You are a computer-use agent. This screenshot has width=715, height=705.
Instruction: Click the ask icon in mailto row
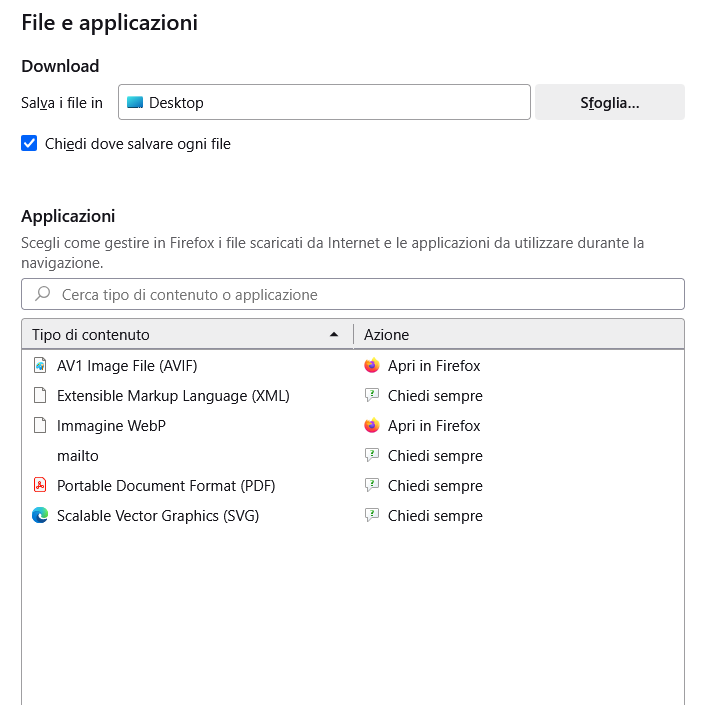(372, 456)
